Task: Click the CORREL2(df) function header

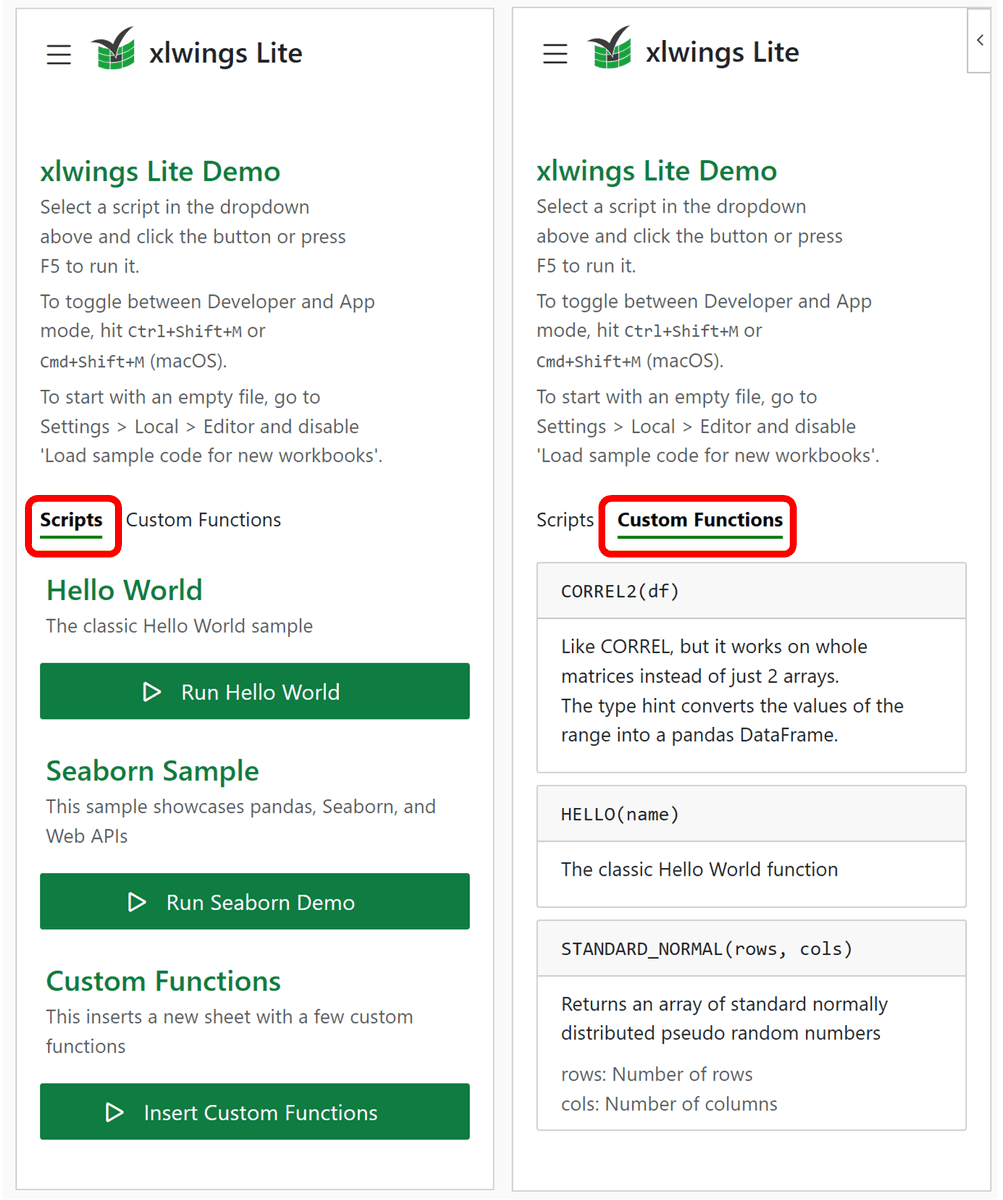Action: click(x=751, y=591)
